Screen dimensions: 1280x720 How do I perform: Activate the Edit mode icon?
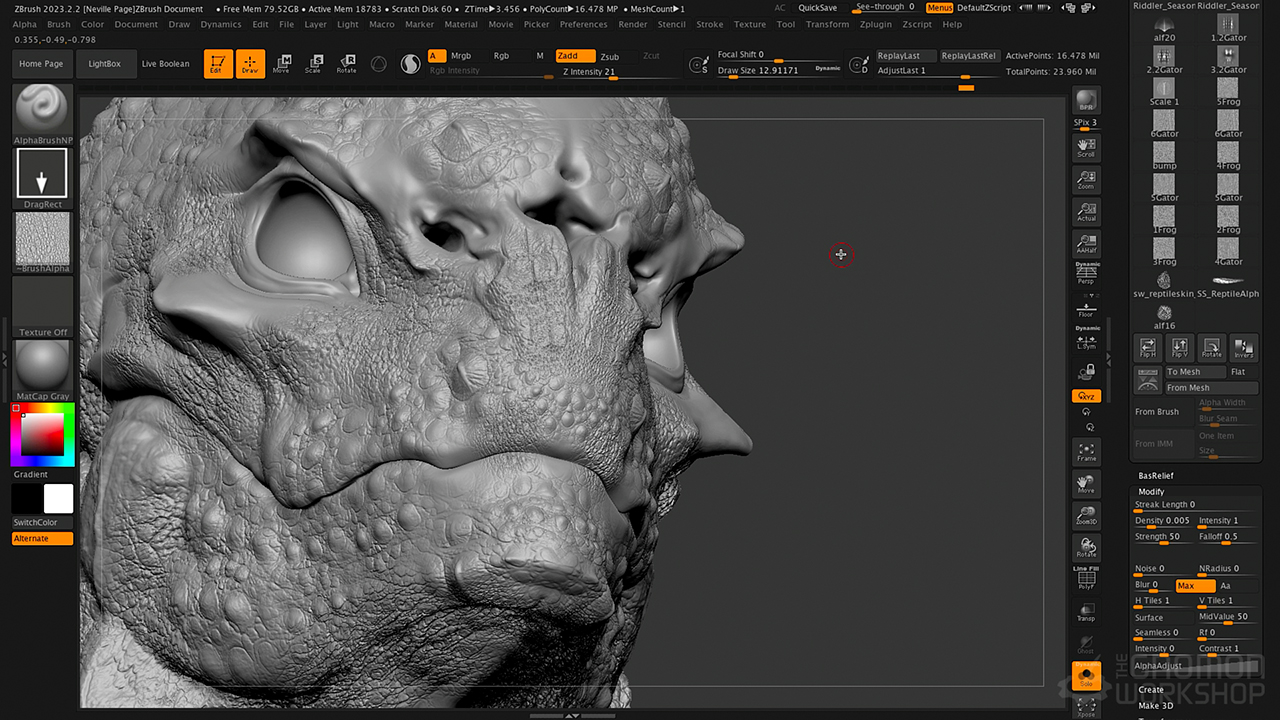[x=217, y=64]
